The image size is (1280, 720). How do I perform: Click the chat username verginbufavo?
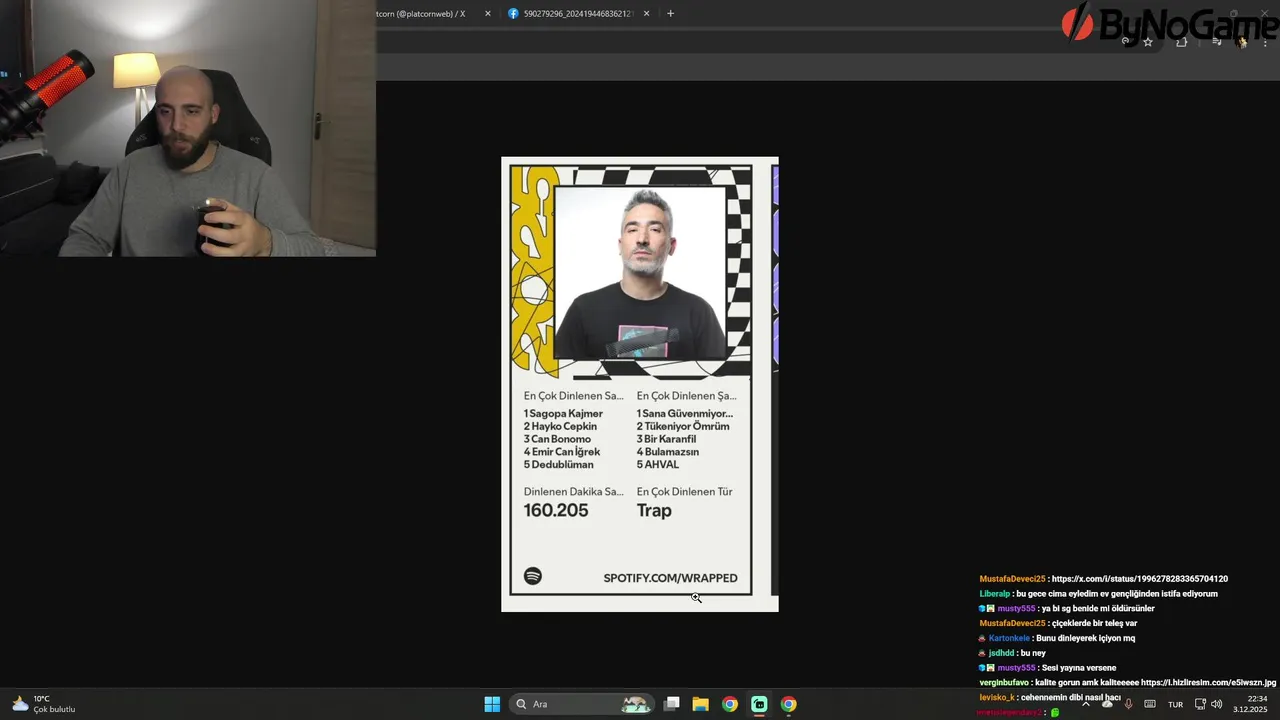(x=1006, y=683)
